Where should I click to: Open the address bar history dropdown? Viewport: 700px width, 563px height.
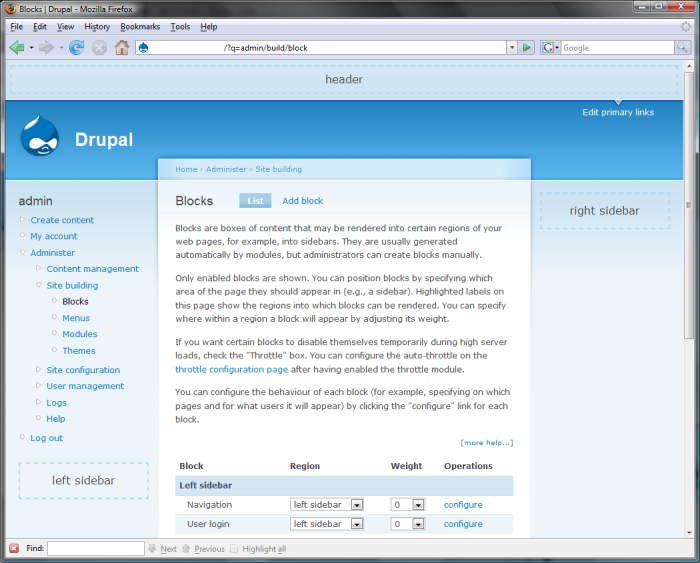click(x=512, y=47)
